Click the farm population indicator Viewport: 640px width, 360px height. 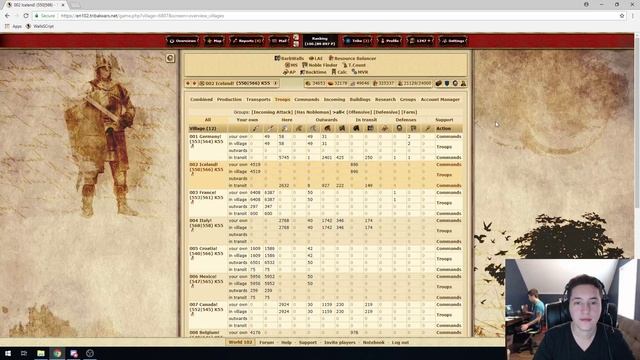(414, 83)
